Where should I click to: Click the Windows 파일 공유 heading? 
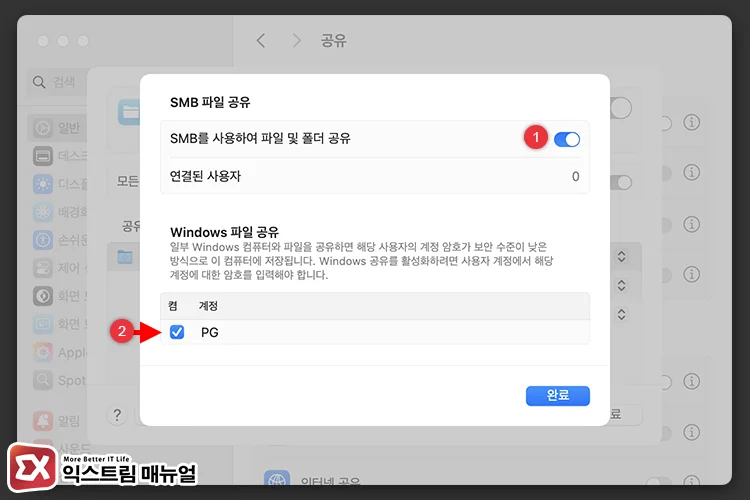pos(224,232)
